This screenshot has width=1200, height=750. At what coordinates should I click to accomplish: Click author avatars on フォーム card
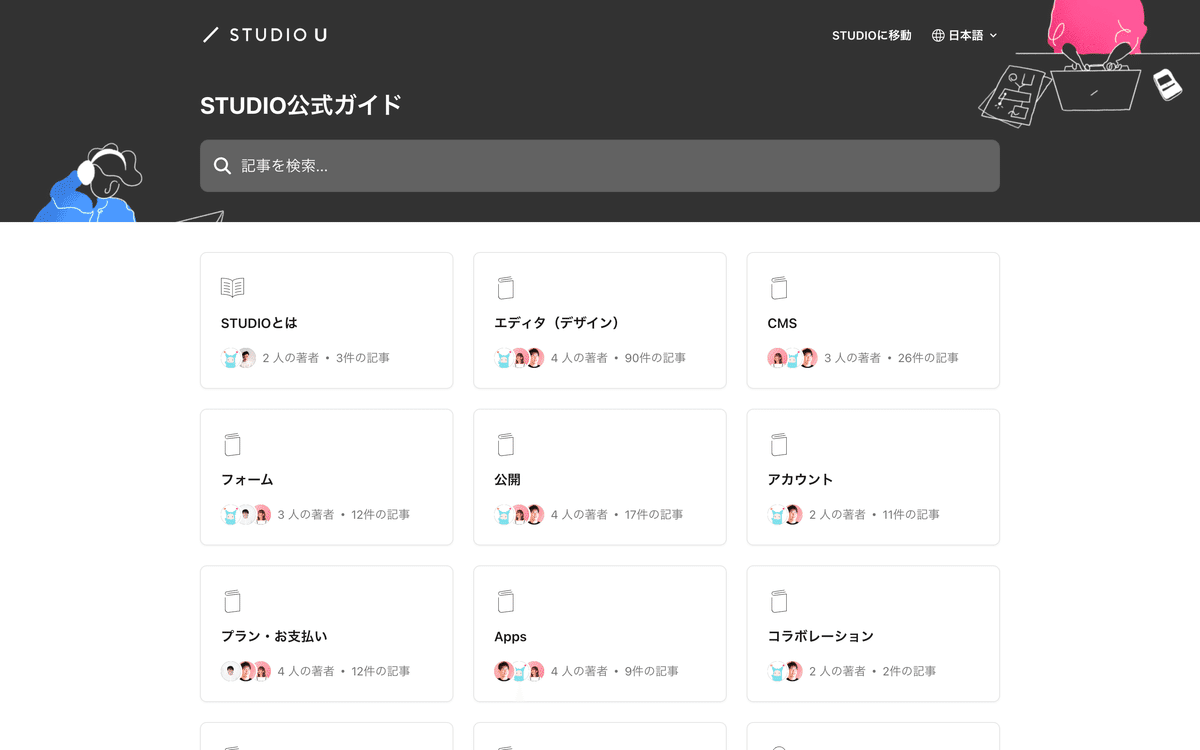point(246,515)
